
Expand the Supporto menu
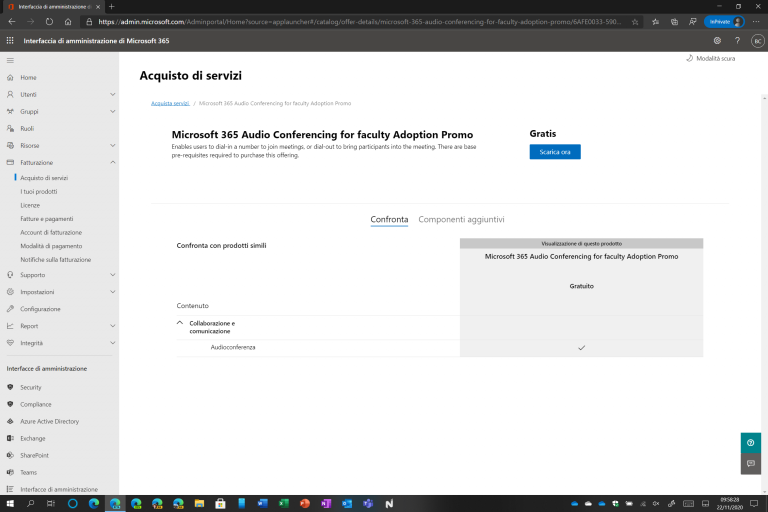click(x=113, y=275)
